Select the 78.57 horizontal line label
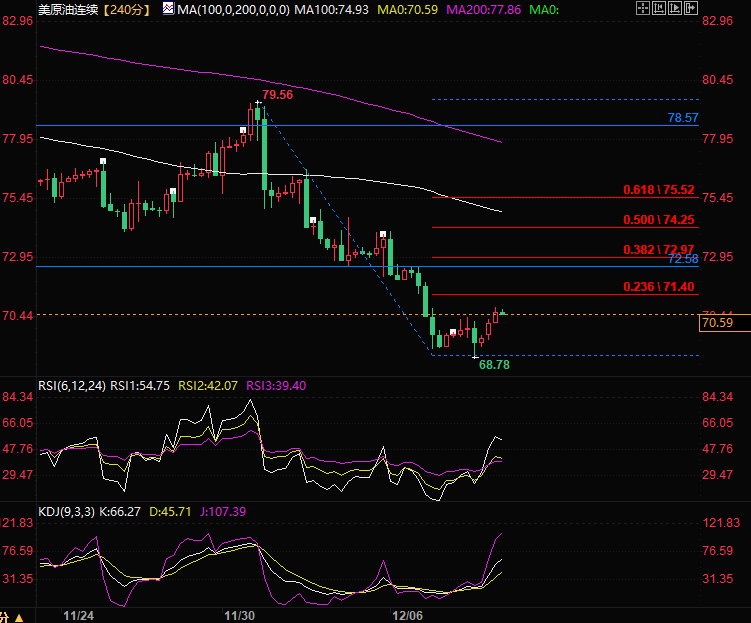 coord(682,118)
